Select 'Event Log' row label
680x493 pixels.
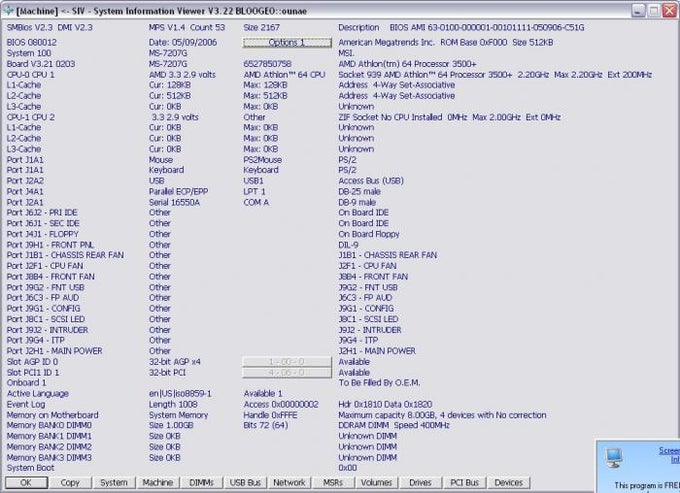26,404
